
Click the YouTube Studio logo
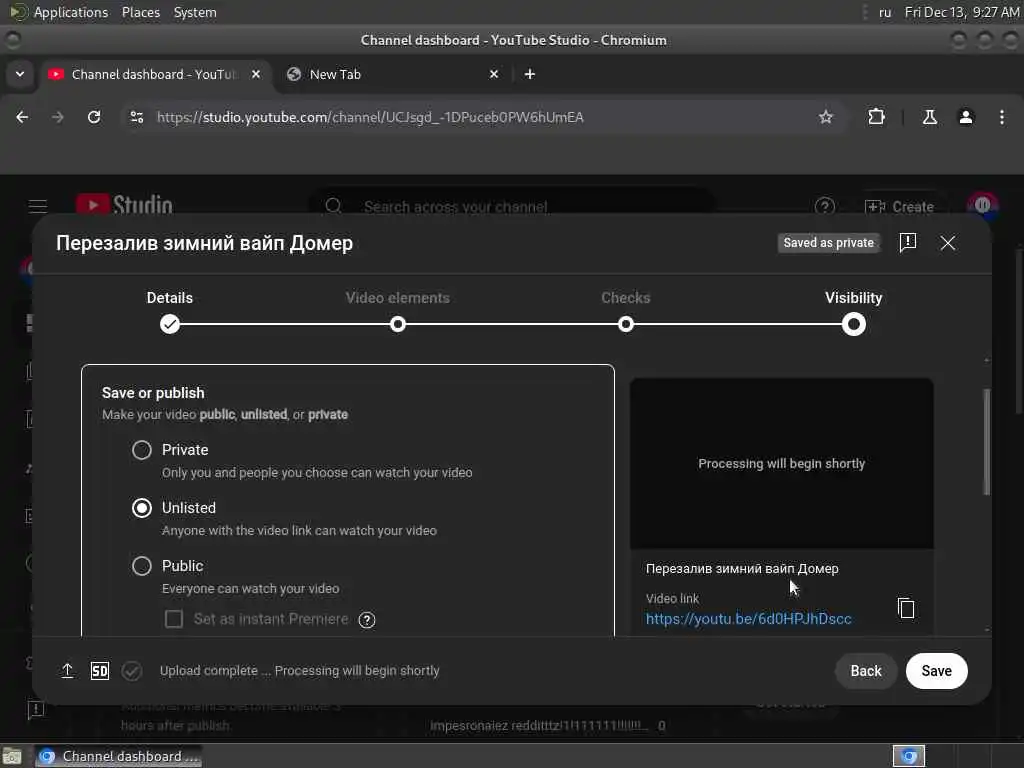[x=124, y=205]
